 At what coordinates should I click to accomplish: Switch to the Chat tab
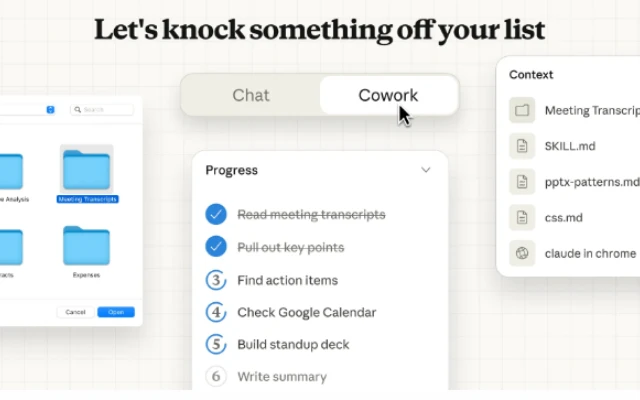[x=251, y=96]
